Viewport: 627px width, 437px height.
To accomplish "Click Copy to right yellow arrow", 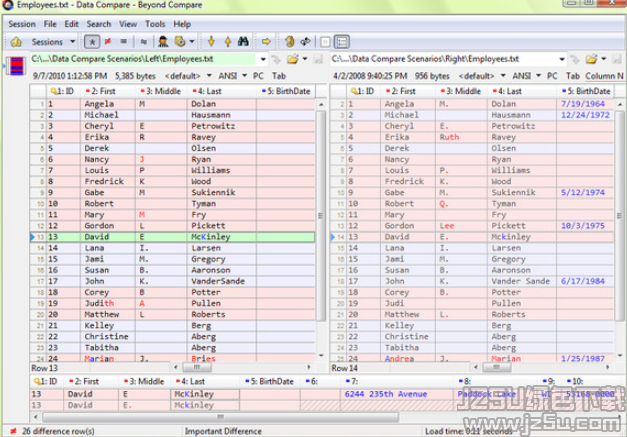I will pos(266,41).
